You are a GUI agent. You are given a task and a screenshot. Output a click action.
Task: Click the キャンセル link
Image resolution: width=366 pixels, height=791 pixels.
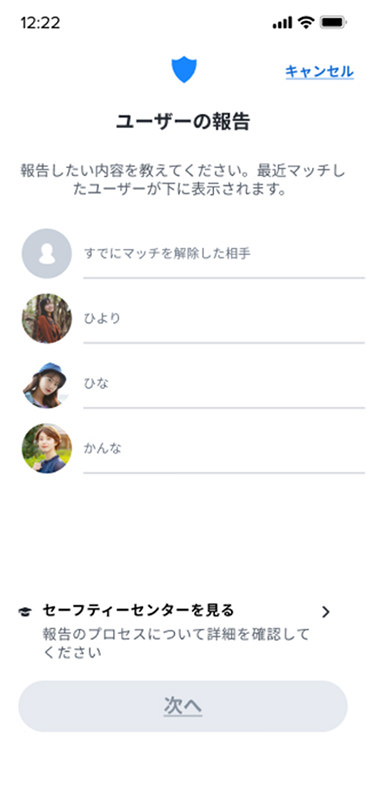(x=320, y=72)
